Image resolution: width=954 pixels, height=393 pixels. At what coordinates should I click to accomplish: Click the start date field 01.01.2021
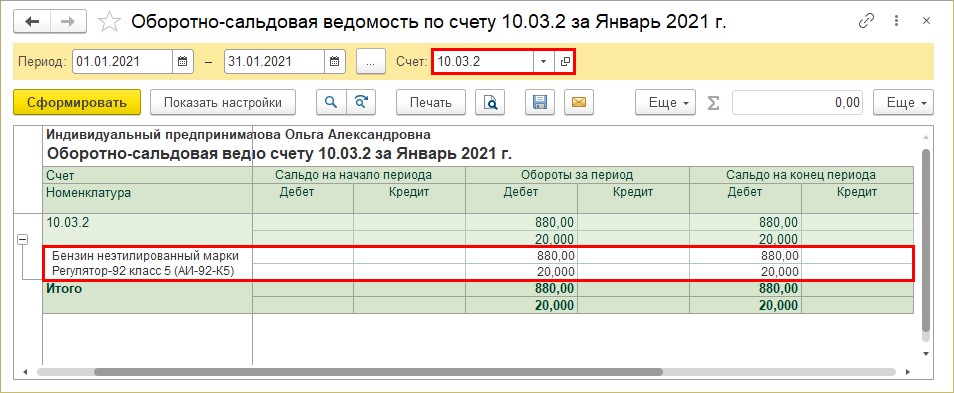pyautogui.click(x=122, y=61)
